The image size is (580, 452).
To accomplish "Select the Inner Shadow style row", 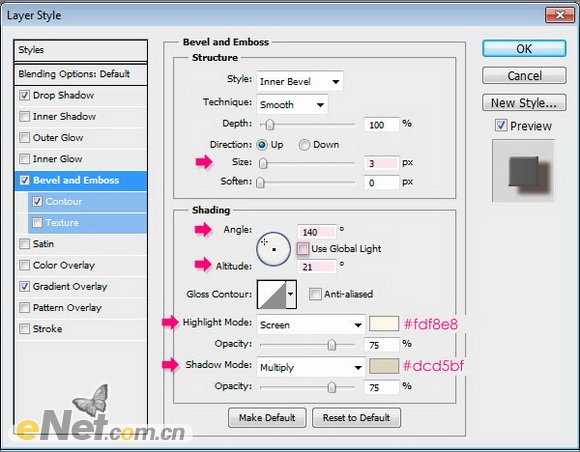I will [x=81, y=117].
